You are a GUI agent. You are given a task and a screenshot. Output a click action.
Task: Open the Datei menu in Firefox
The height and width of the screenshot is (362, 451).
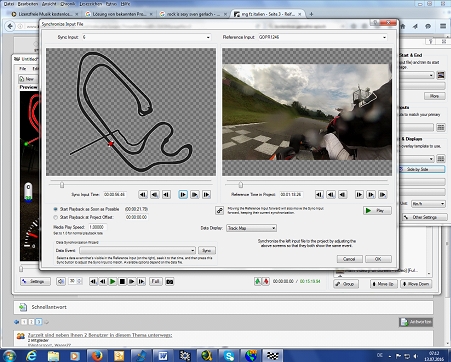tap(8, 4)
